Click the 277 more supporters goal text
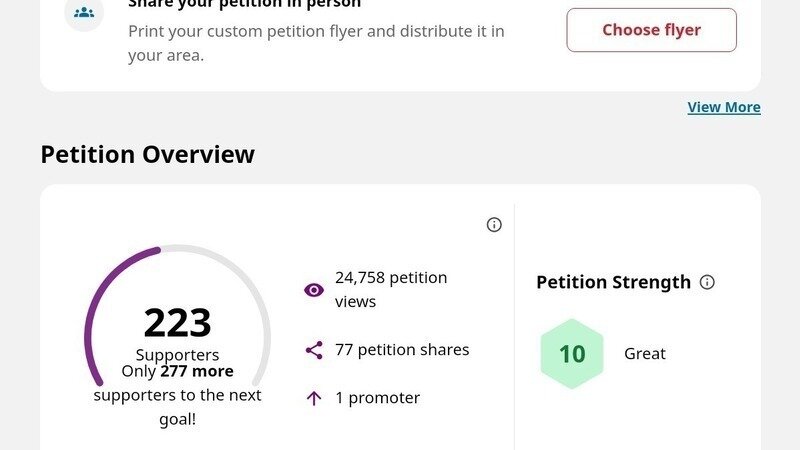 coord(177,383)
